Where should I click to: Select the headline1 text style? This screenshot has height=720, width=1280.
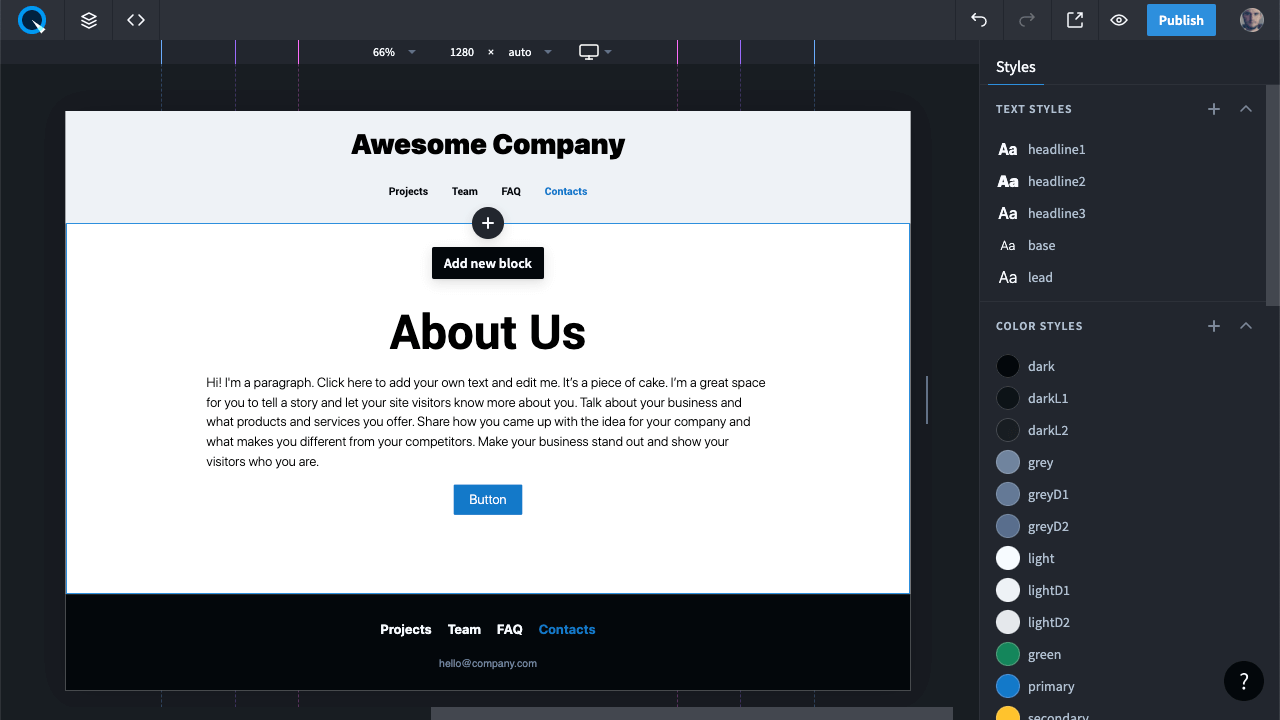(x=1056, y=149)
